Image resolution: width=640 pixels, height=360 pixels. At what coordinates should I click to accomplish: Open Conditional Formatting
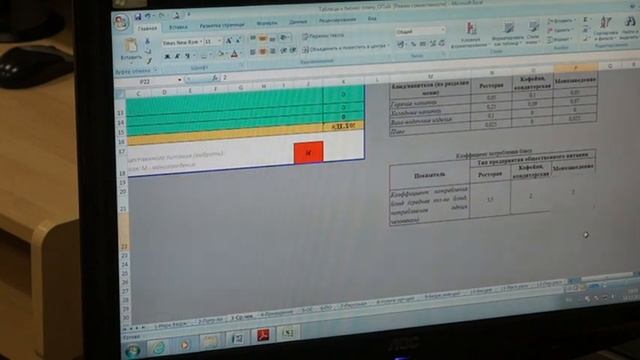(471, 34)
